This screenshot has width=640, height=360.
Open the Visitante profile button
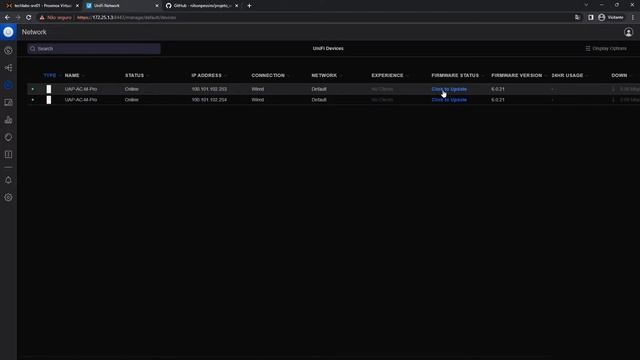click(x=611, y=18)
